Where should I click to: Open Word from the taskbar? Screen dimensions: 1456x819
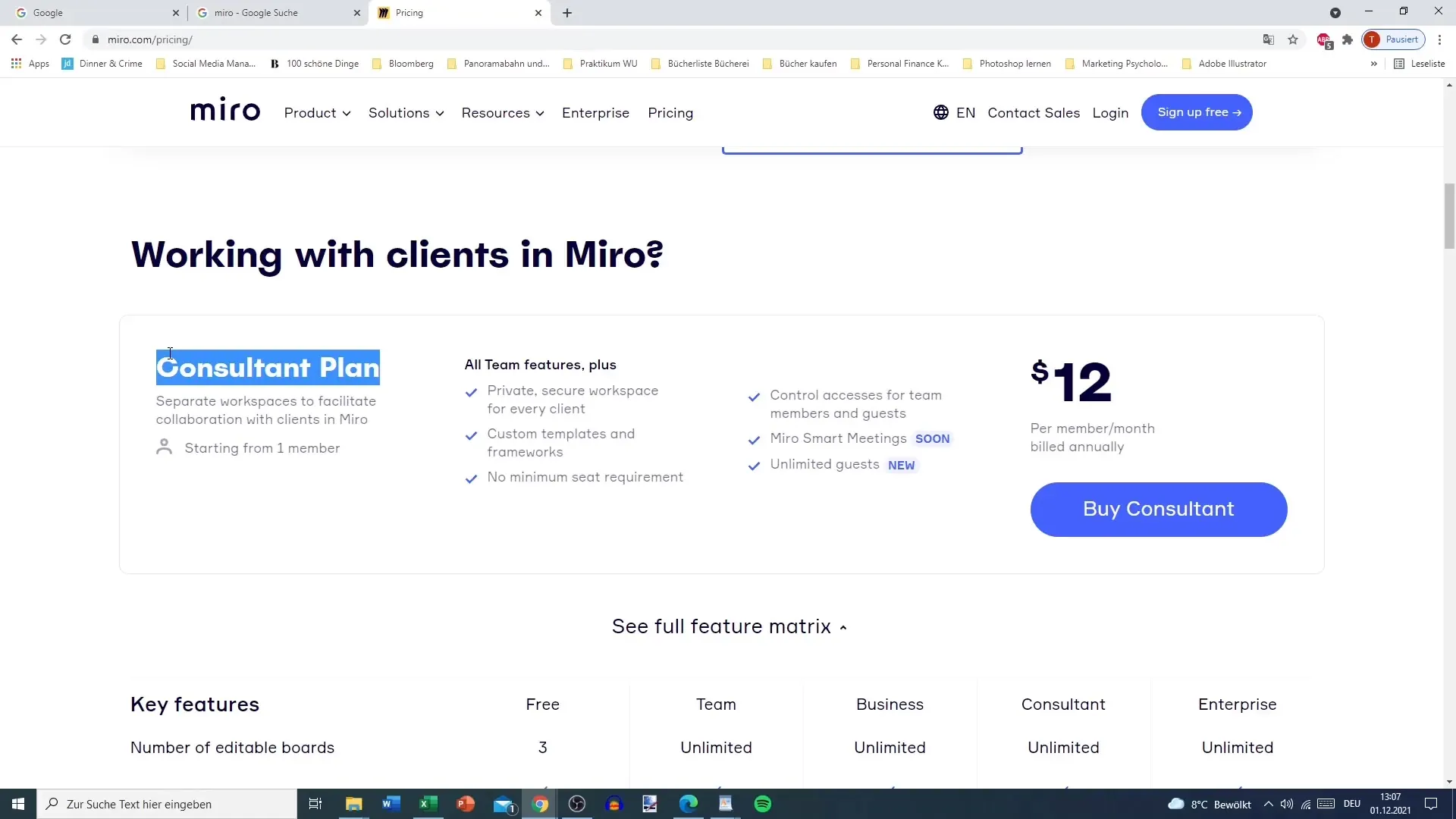pyautogui.click(x=391, y=804)
